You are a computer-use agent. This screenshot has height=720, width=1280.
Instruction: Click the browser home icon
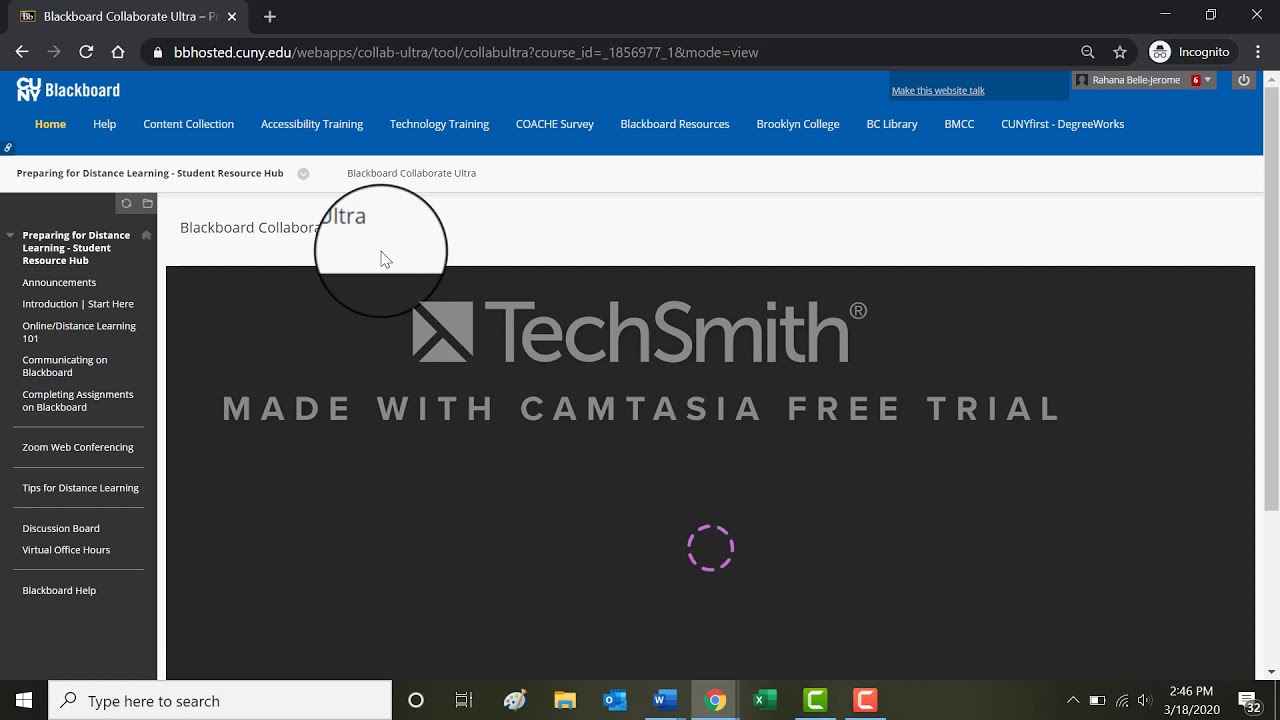118,52
